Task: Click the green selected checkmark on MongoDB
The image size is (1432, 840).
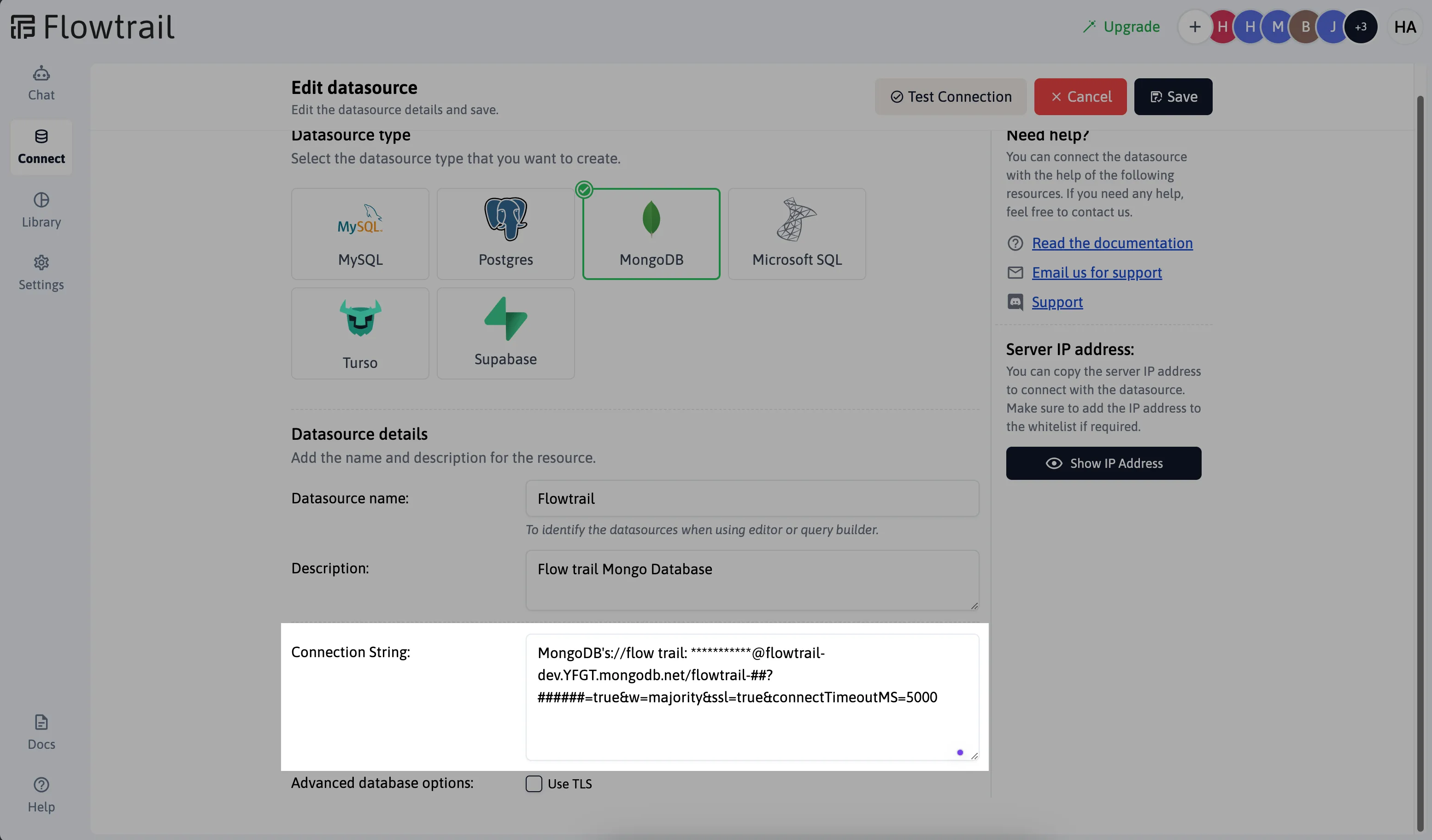Action: click(x=584, y=190)
